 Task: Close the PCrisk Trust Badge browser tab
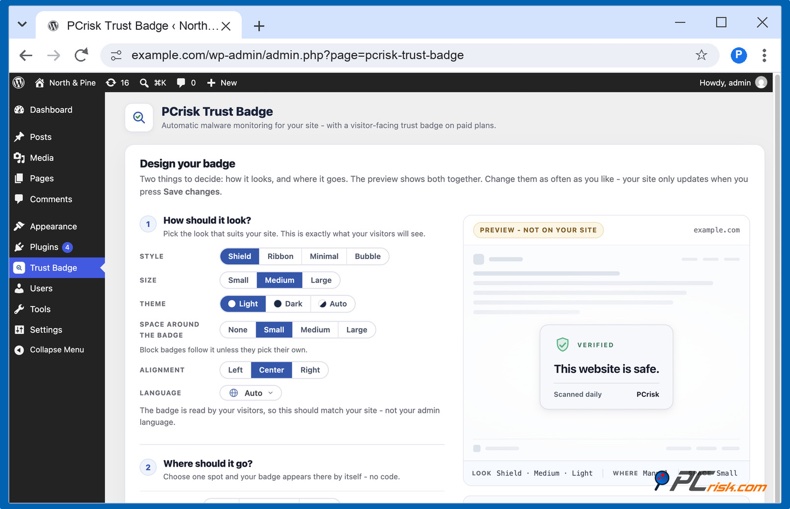coord(226,26)
